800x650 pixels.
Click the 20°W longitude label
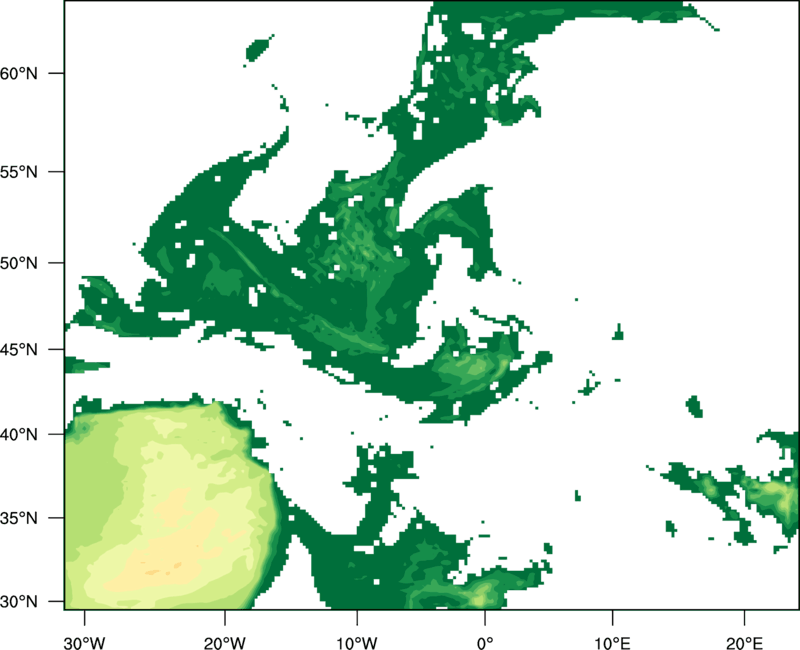[x=225, y=643]
